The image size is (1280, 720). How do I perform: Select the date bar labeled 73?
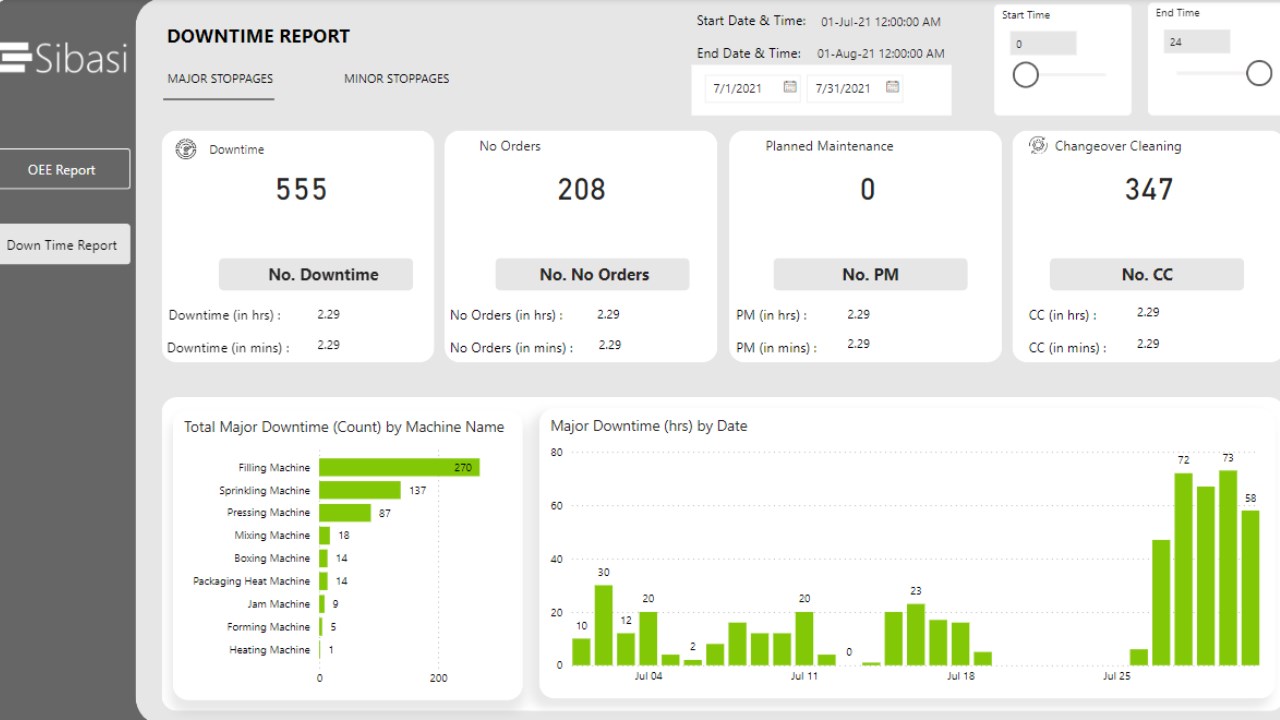click(x=1228, y=568)
